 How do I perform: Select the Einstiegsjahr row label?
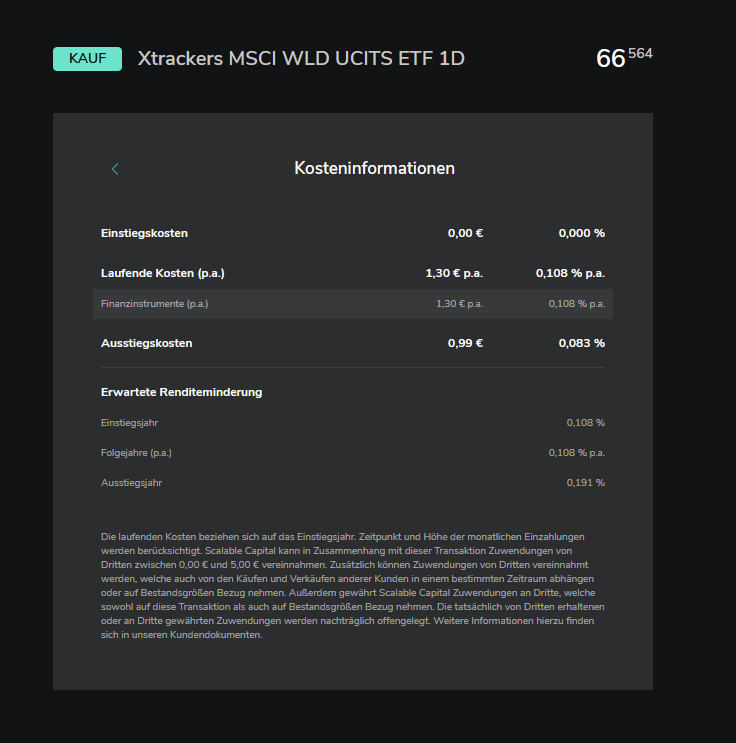(x=129, y=423)
